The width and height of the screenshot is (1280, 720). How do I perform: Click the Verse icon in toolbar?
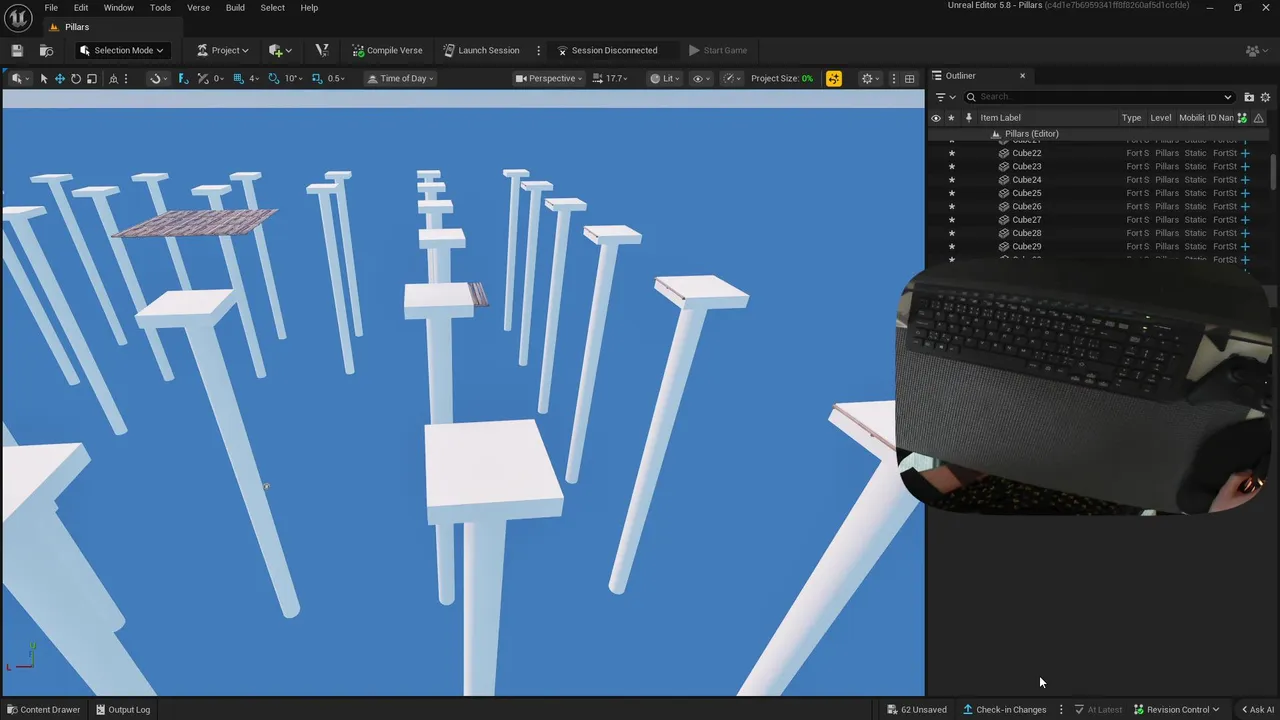(321, 50)
